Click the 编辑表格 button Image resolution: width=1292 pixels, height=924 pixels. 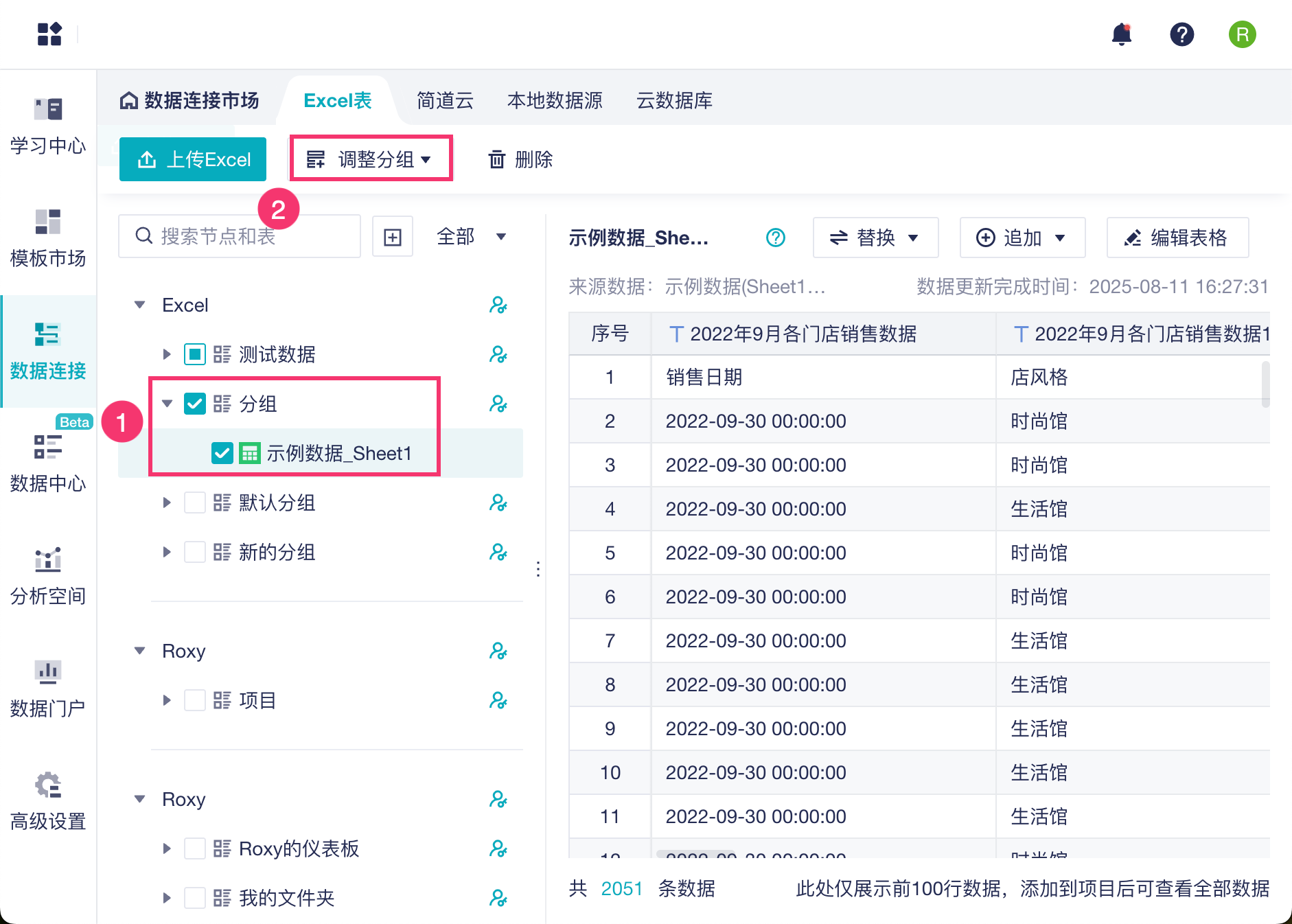1177,238
